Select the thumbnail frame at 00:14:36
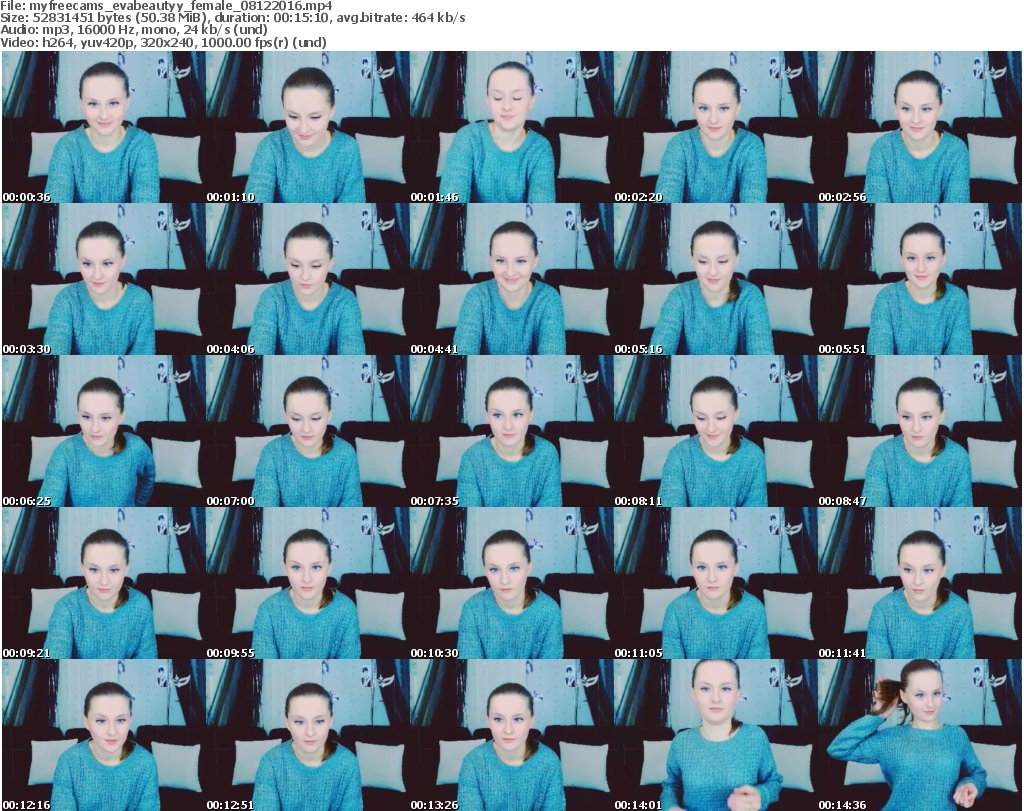Screen dimensions: 1024x811 tap(920, 735)
